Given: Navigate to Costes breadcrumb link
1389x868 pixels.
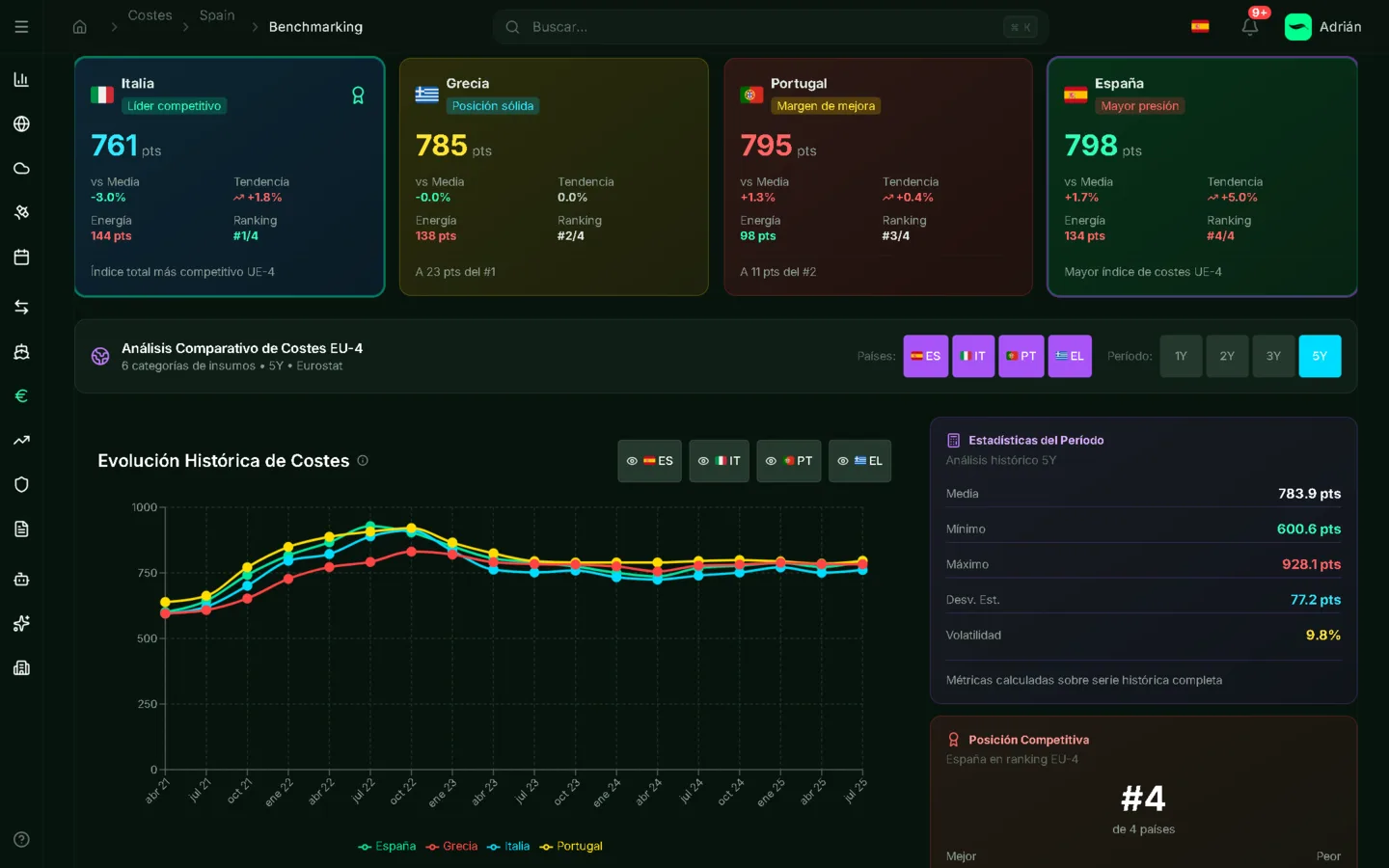Looking at the screenshot, I should click(x=150, y=15).
